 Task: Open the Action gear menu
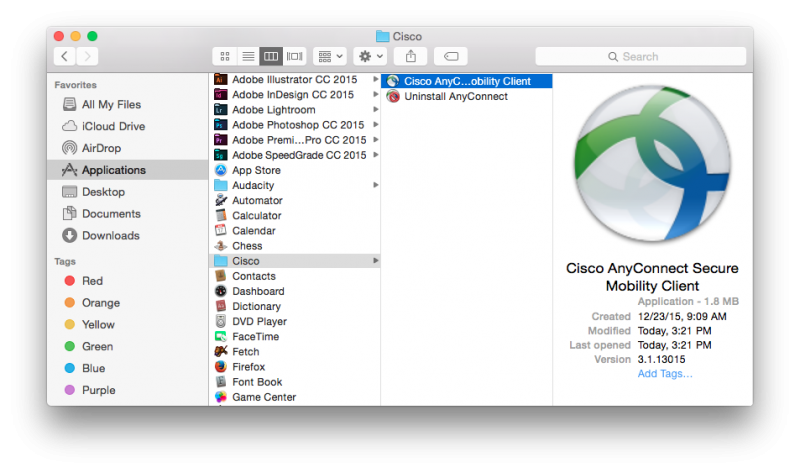[370, 56]
